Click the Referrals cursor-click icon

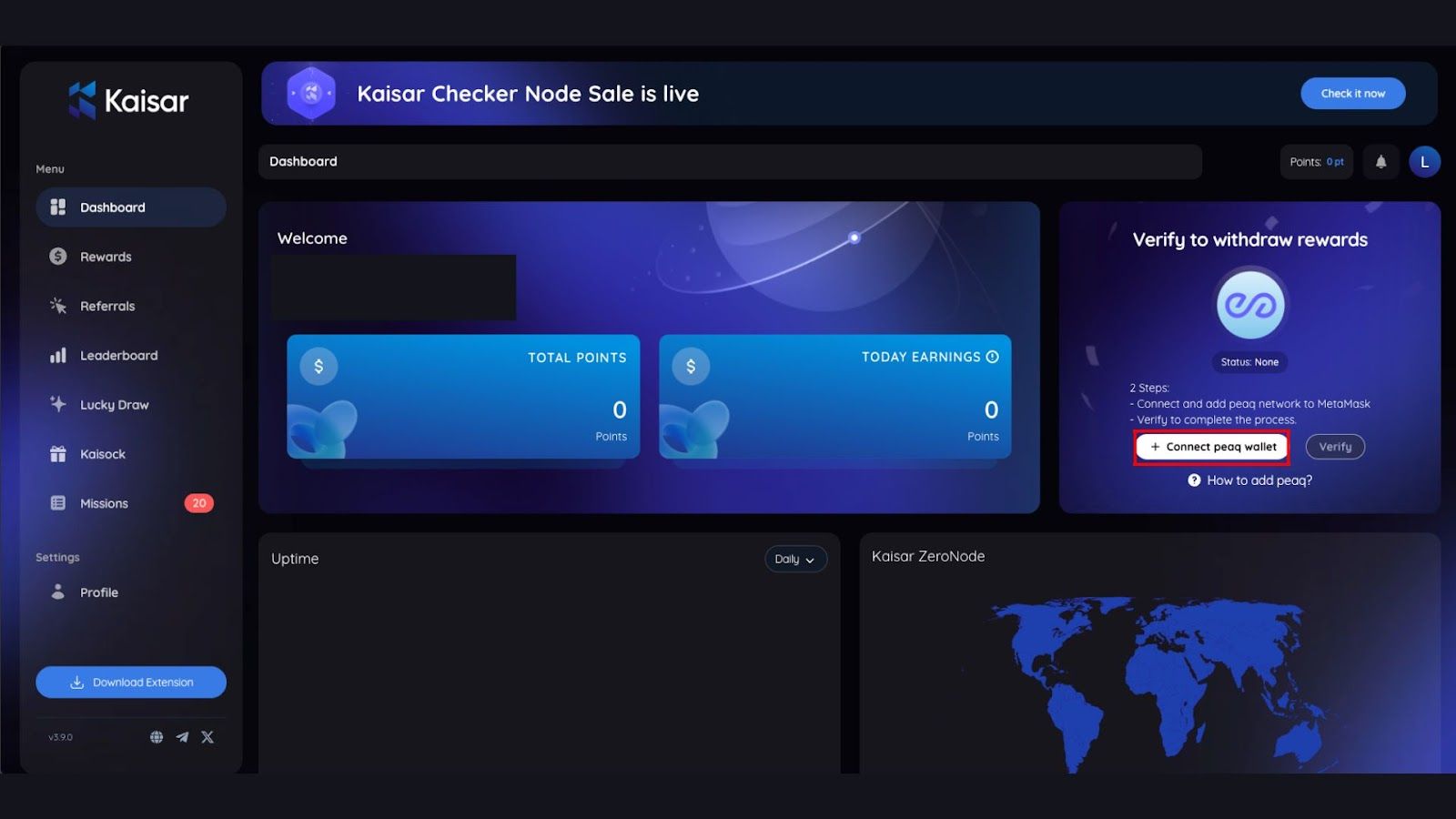click(58, 306)
